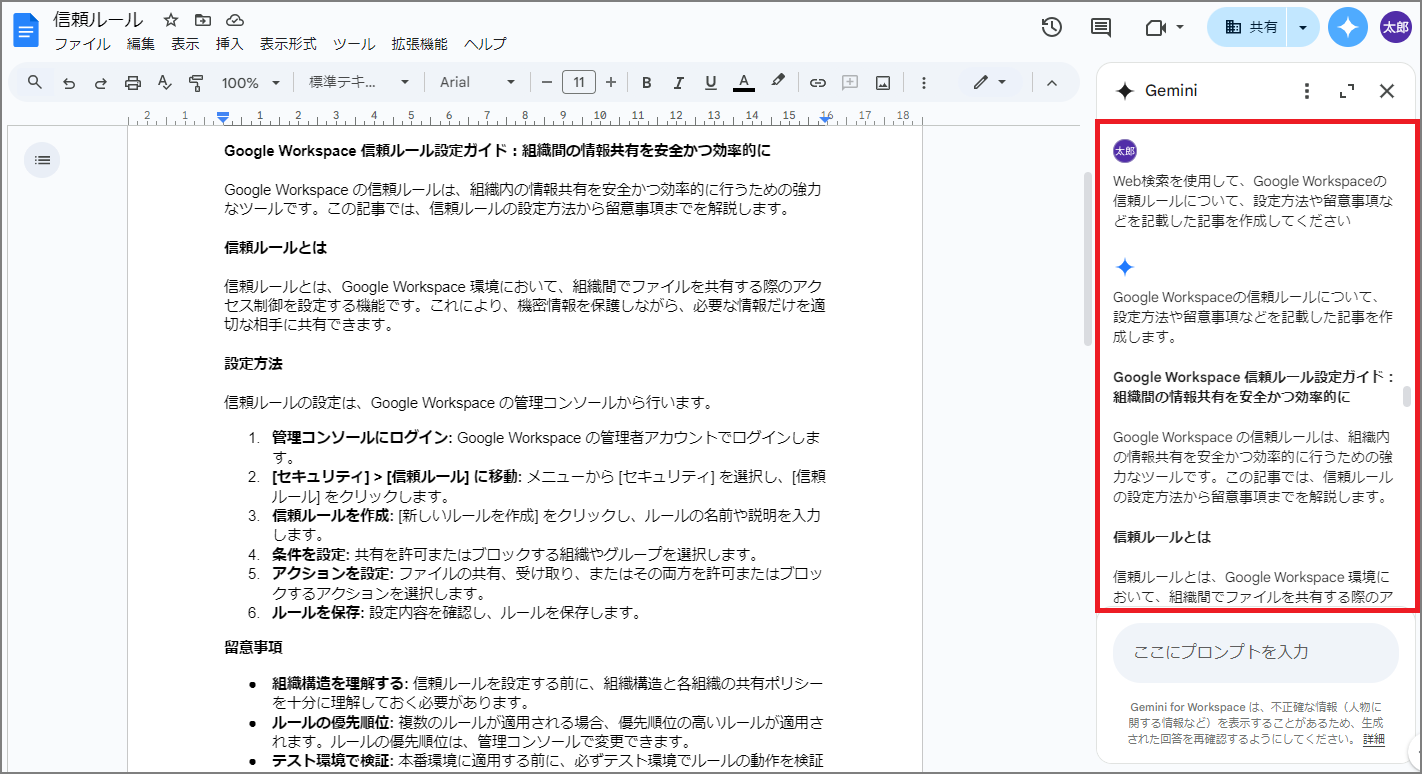Open the 100% zoom dropdown
Image resolution: width=1422 pixels, height=774 pixels.
pyautogui.click(x=250, y=82)
